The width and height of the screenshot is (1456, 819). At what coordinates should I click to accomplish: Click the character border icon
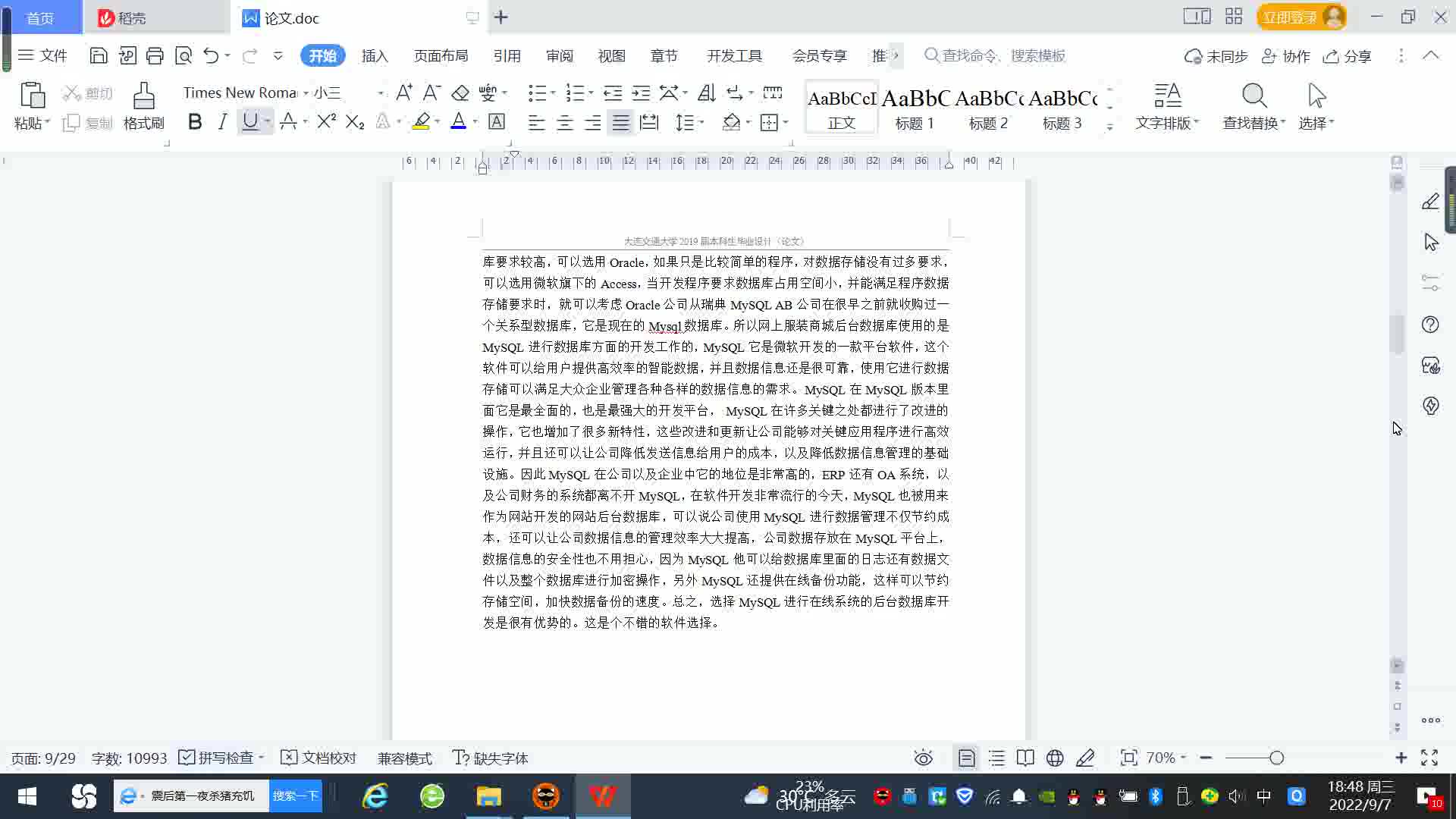pyautogui.click(x=497, y=121)
